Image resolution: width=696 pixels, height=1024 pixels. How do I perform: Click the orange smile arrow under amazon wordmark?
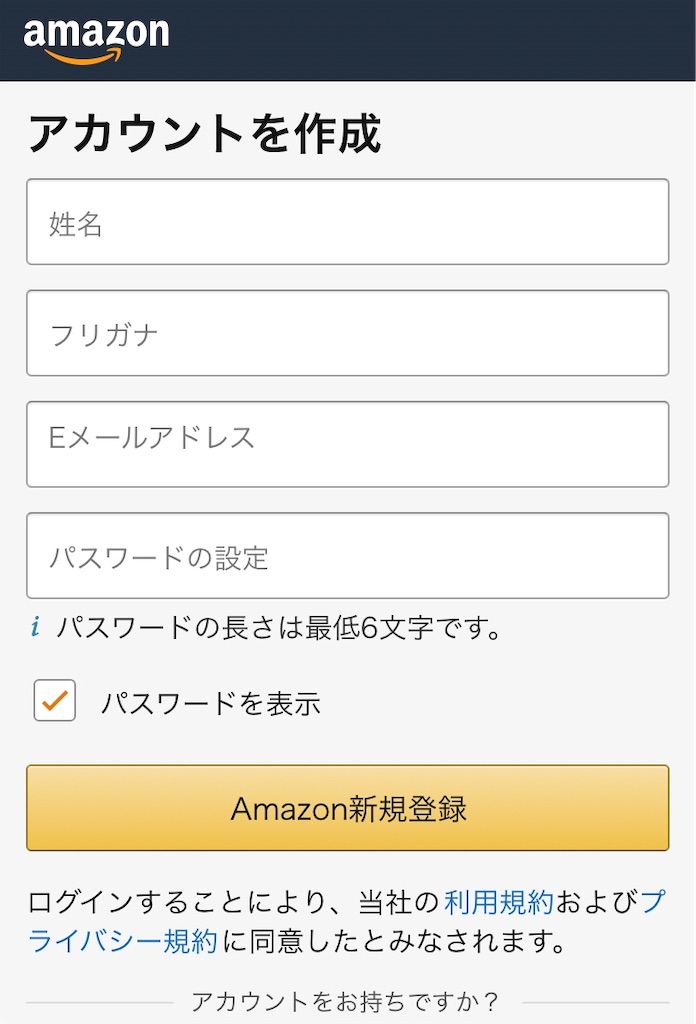point(83,57)
